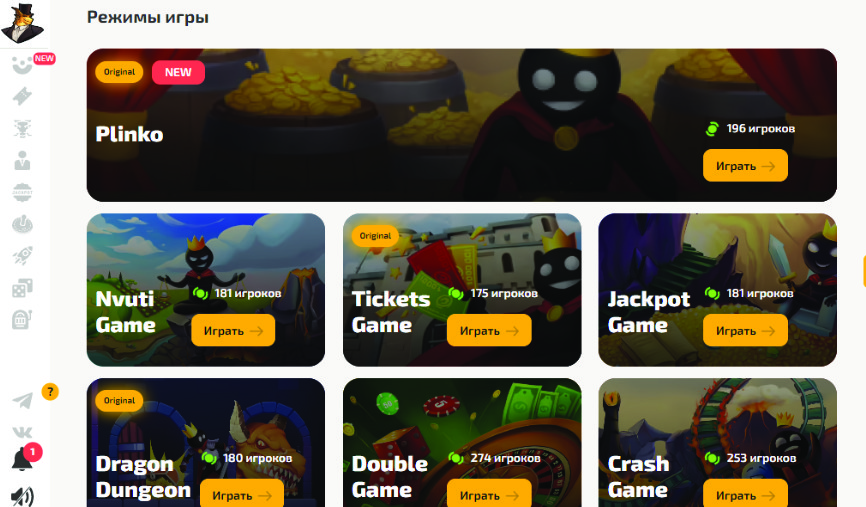Click Играть button for Tickets Game
This screenshot has height=507, width=866.
click(x=489, y=330)
